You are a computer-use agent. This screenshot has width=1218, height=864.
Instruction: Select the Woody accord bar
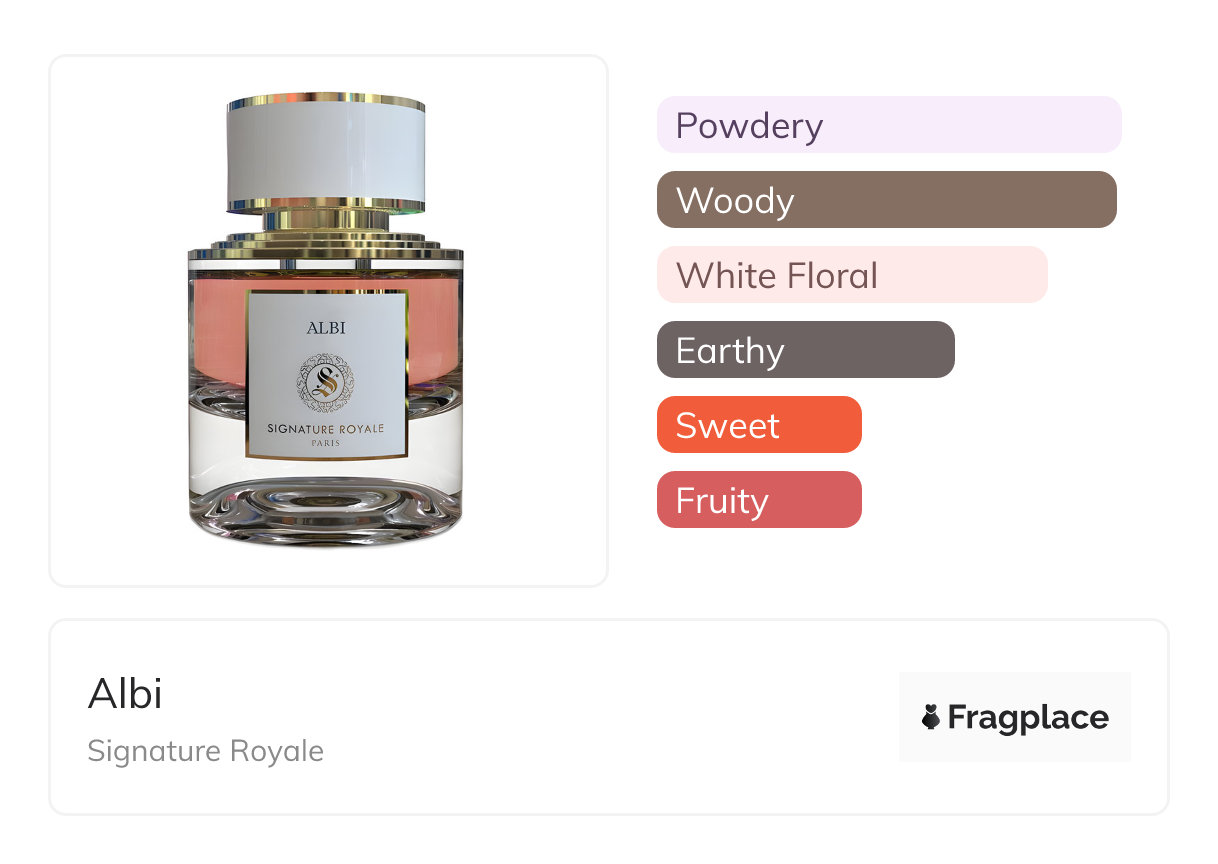(887, 200)
